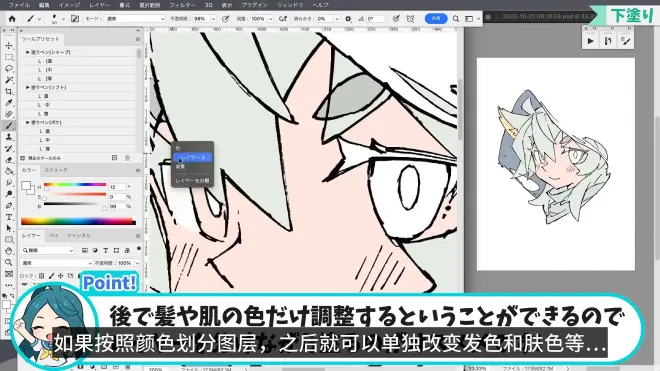This screenshot has height=371, width=660.
Task: Toggle lock position icon
Action: [61, 276]
